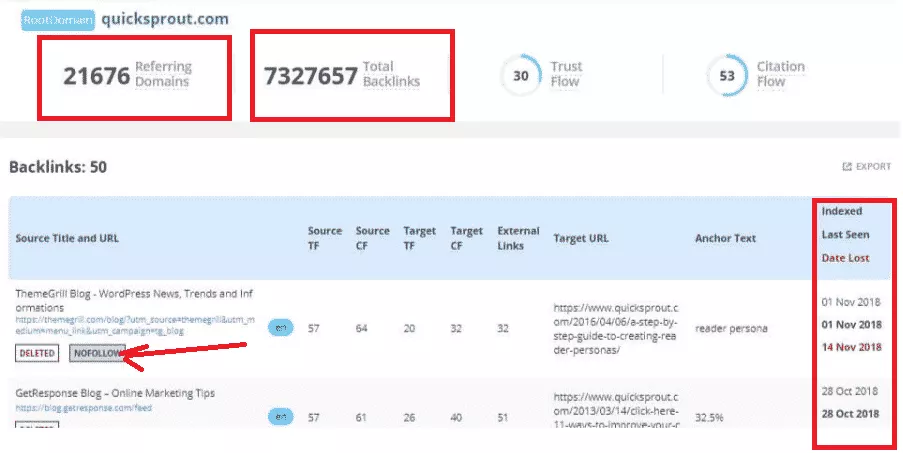Click the Date Lost column header
This screenshot has height=453, width=903.
[x=845, y=258]
